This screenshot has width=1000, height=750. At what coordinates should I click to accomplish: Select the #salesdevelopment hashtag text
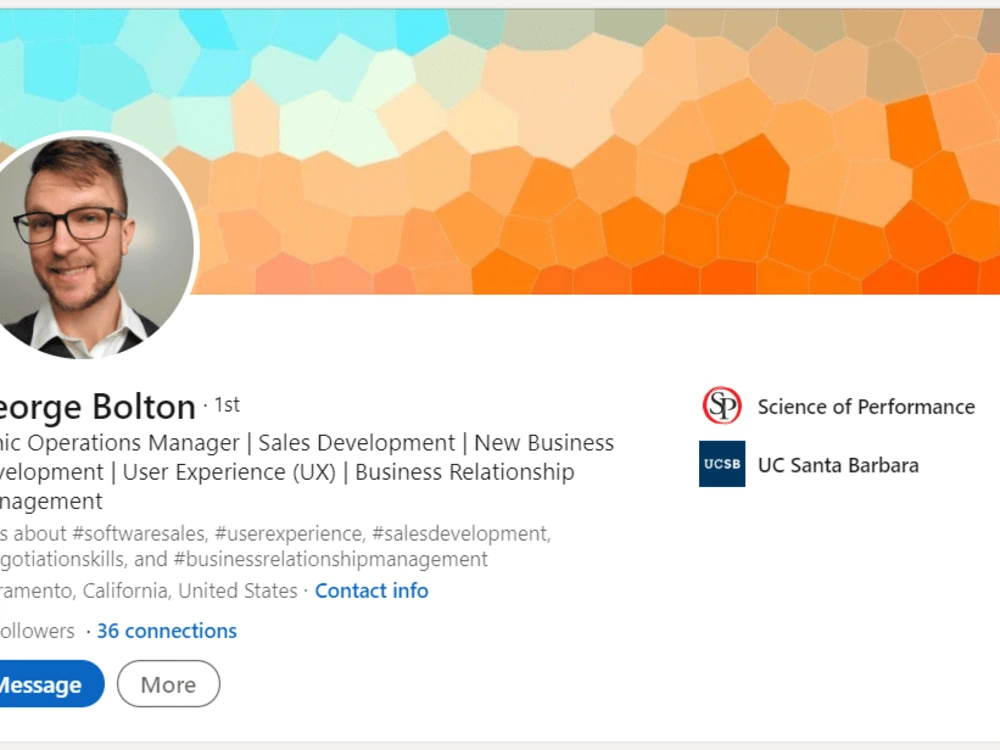tap(460, 533)
